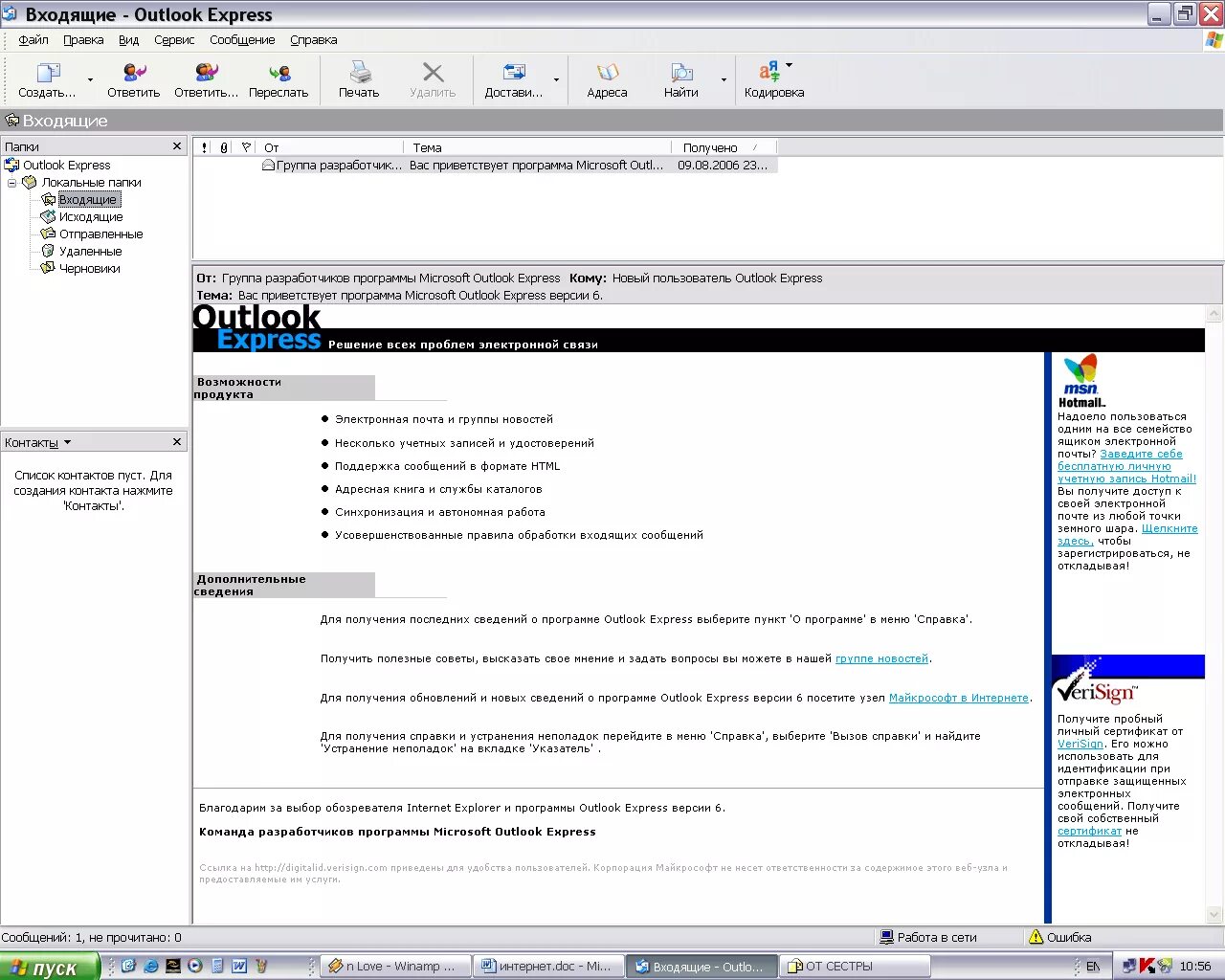This screenshot has width=1225, height=980.
Task: Open the 'Майкрософт в Интернете' link
Action: (959, 698)
